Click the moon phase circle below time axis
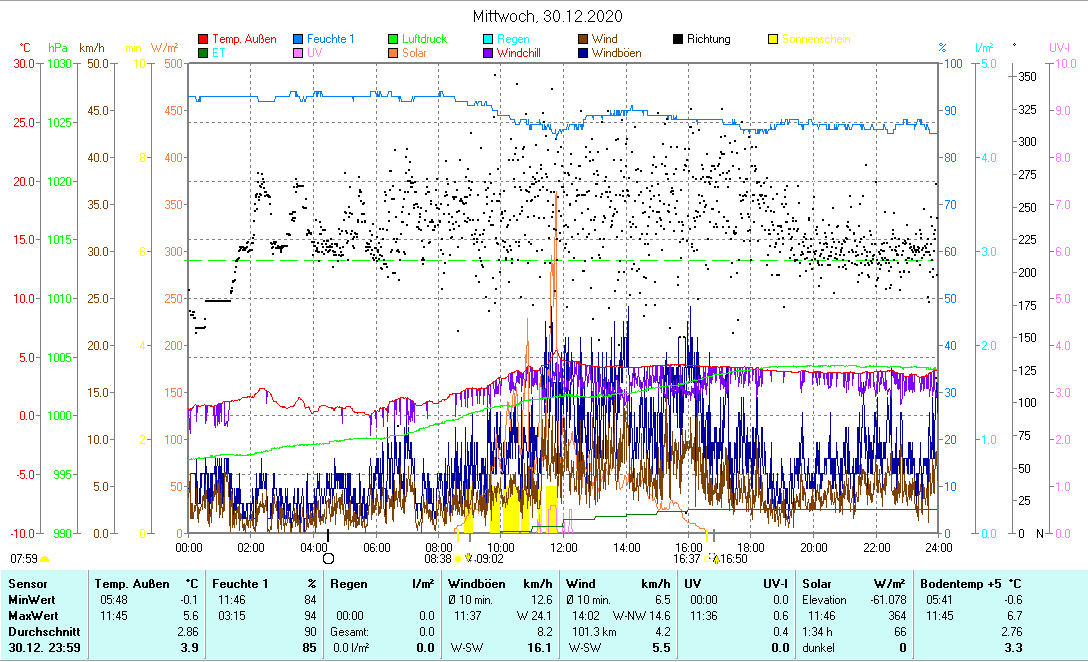The height and width of the screenshot is (662, 1088). click(327, 559)
